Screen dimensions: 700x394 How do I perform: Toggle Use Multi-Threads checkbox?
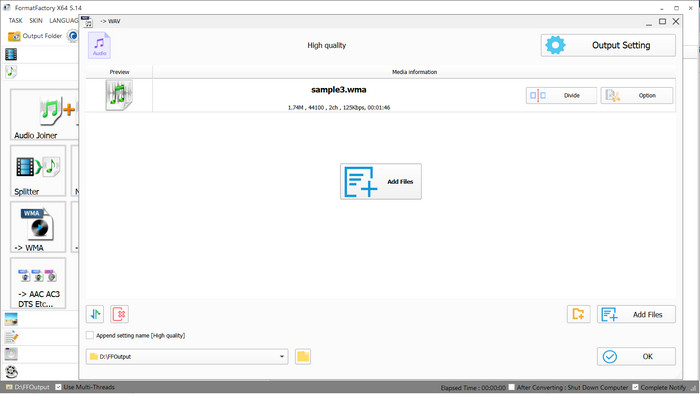pos(58,387)
